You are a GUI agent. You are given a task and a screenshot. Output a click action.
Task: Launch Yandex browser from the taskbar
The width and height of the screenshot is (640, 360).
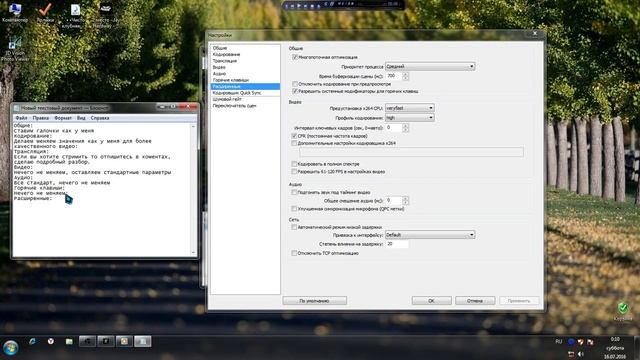click(51, 341)
